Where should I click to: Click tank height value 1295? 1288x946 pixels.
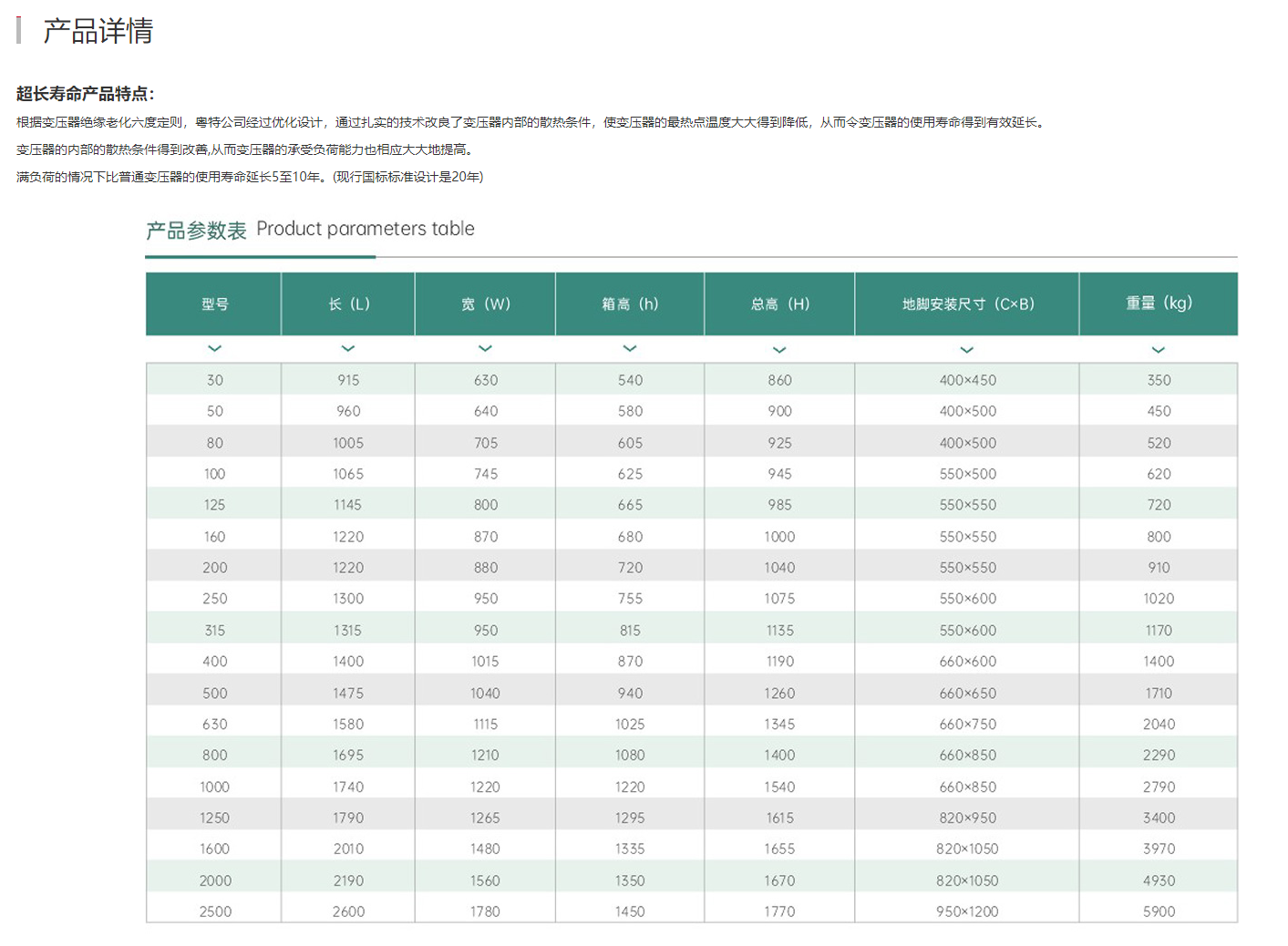(x=630, y=818)
